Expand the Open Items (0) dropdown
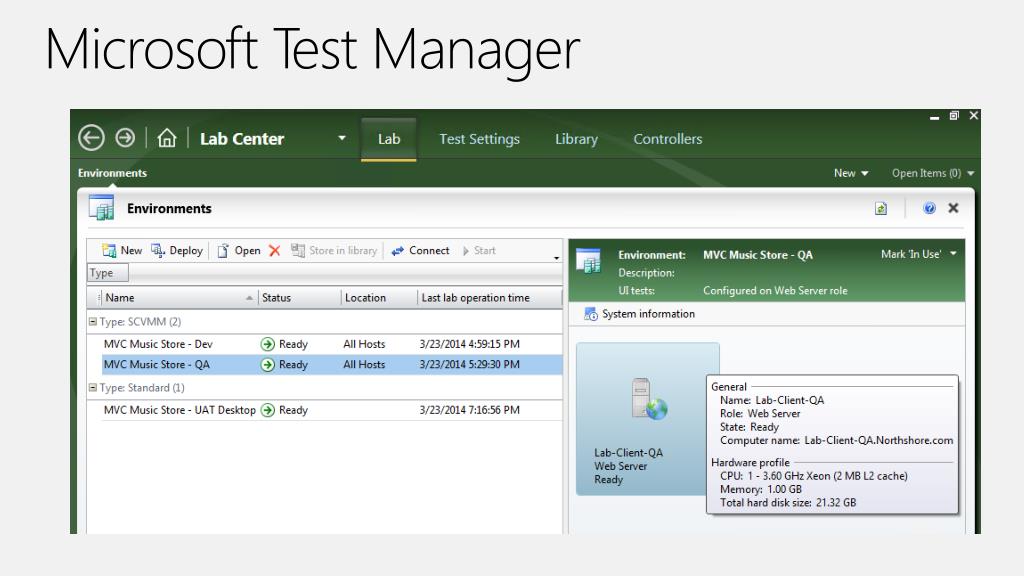 (933, 173)
